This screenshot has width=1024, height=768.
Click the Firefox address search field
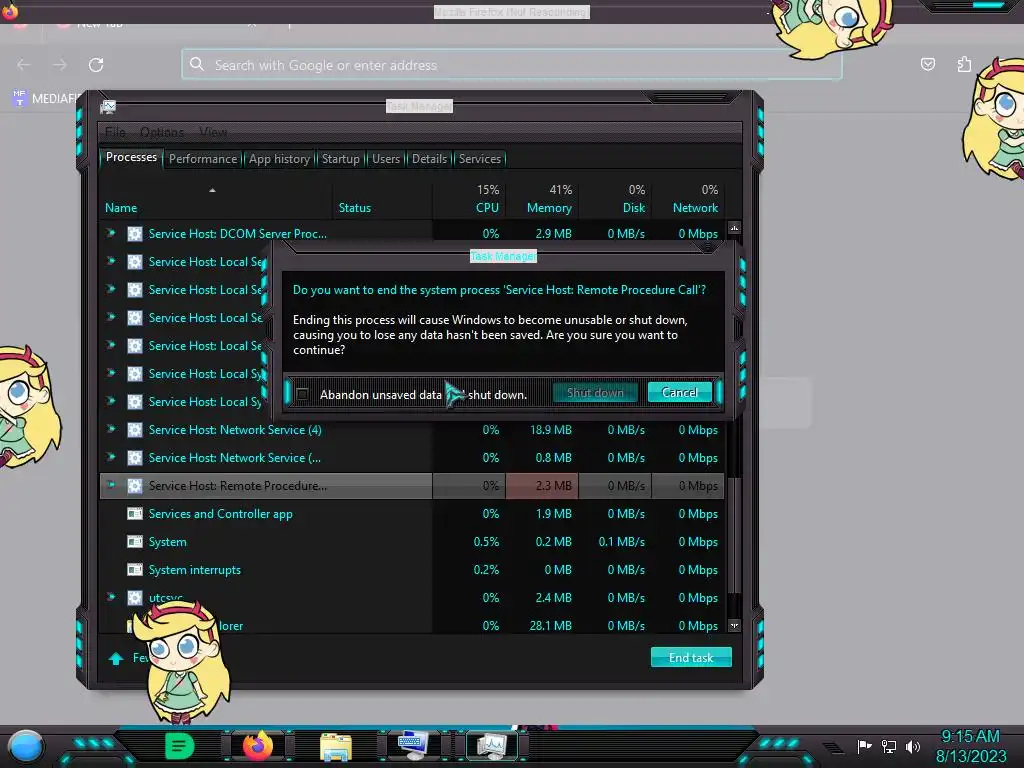(x=512, y=65)
